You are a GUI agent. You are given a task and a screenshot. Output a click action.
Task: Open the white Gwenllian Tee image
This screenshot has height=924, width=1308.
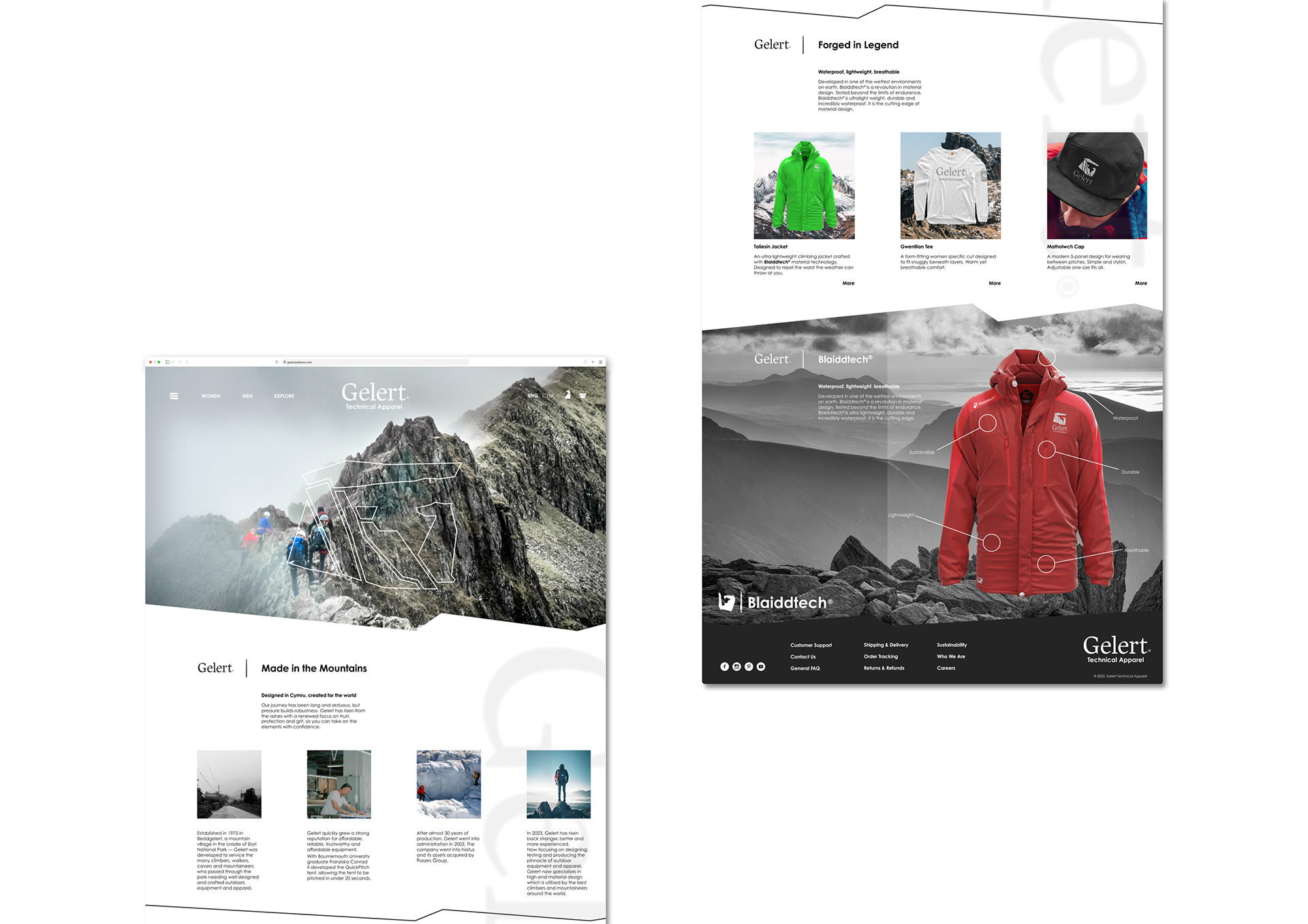(x=950, y=186)
